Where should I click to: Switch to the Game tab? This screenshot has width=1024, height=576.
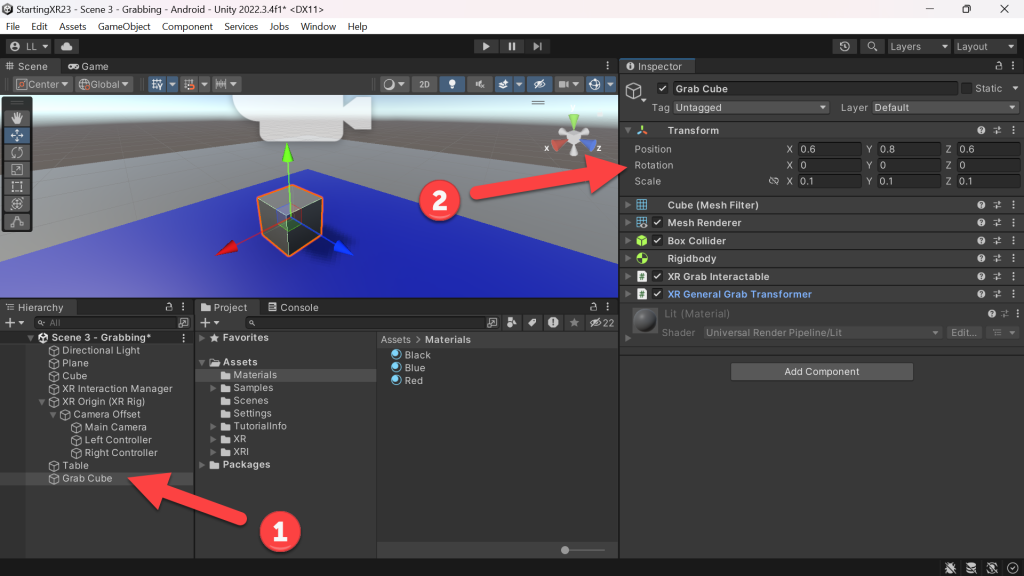click(88, 67)
